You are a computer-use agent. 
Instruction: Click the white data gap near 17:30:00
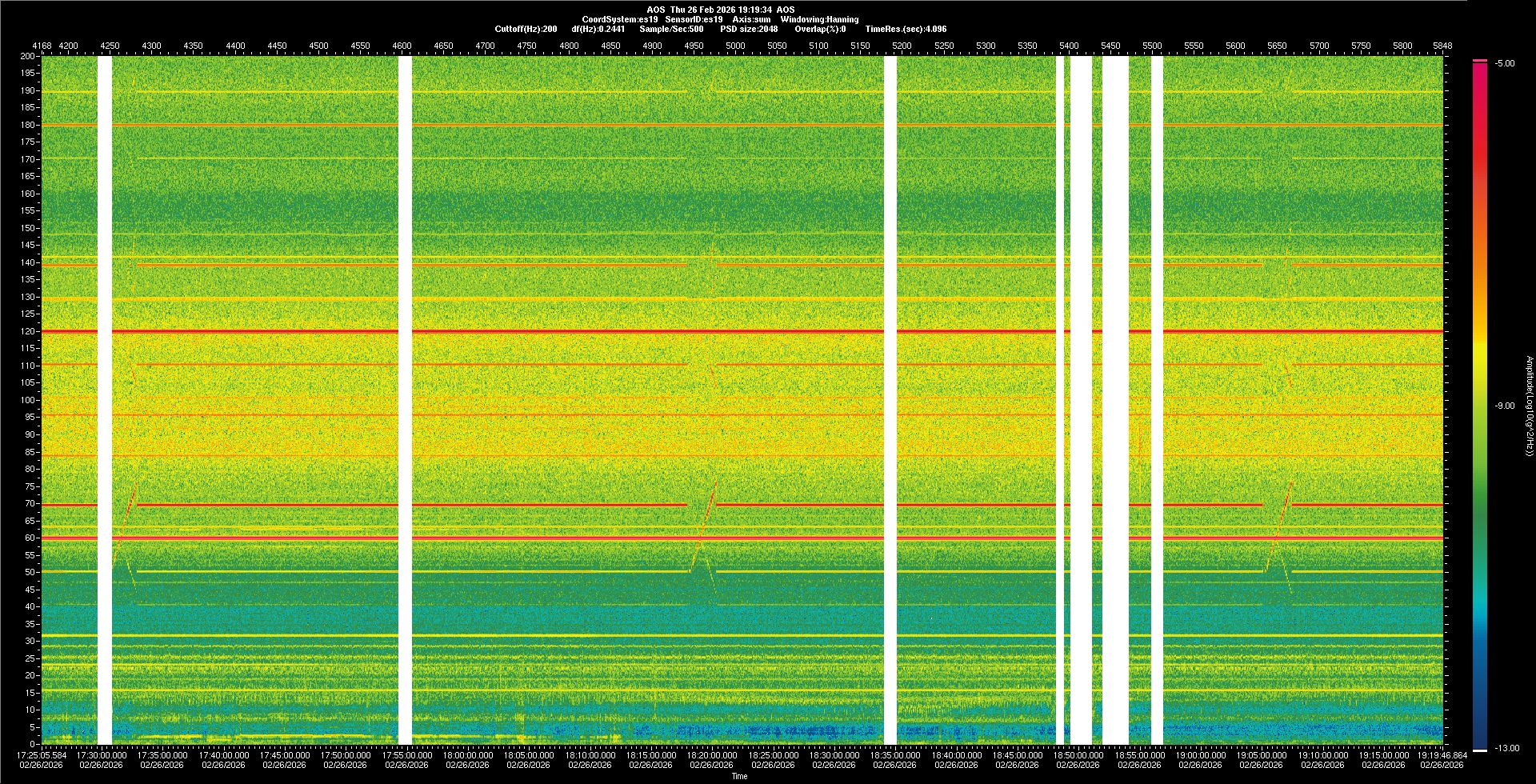105,400
